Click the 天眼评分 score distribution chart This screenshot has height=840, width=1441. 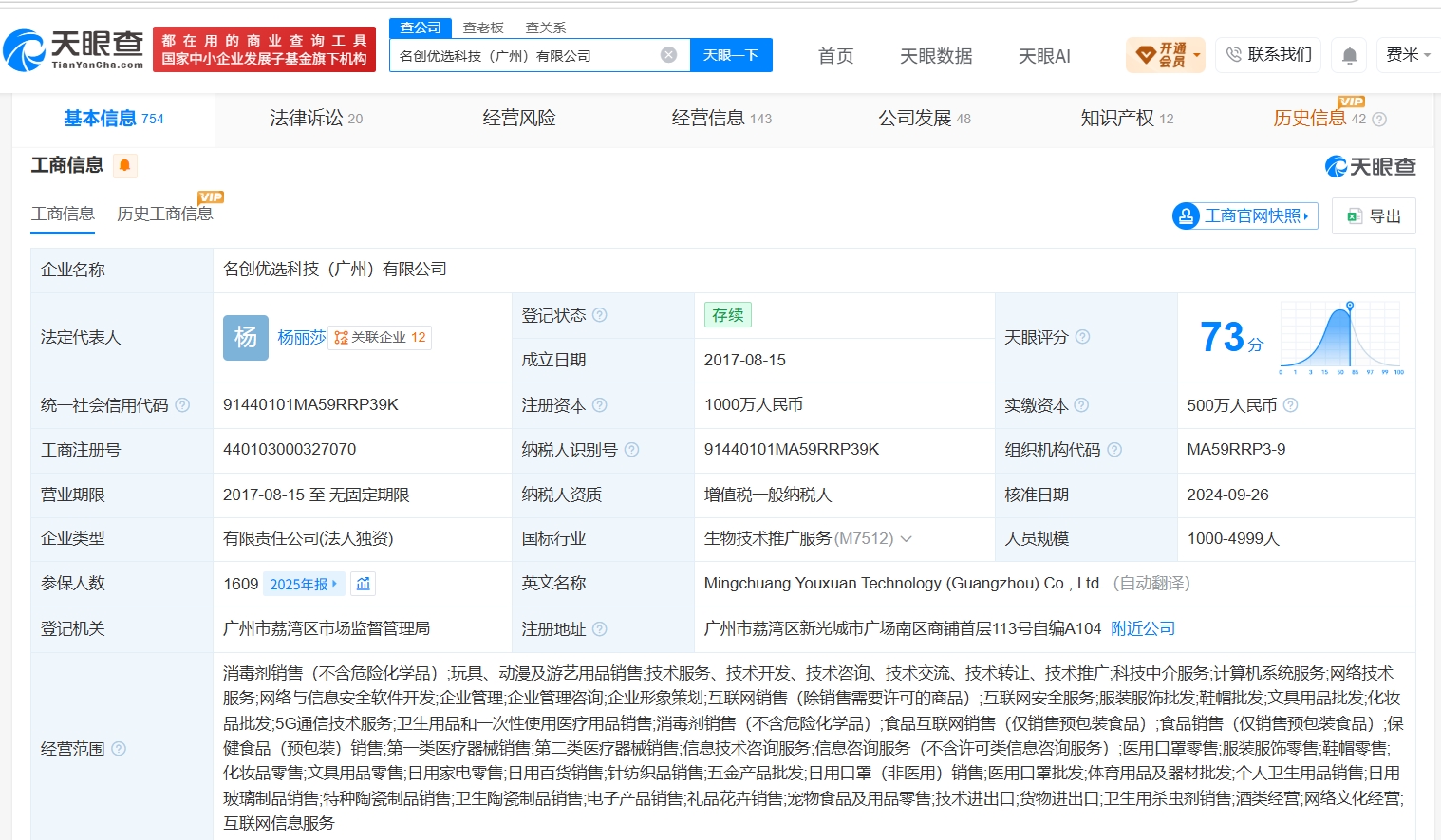click(1341, 338)
